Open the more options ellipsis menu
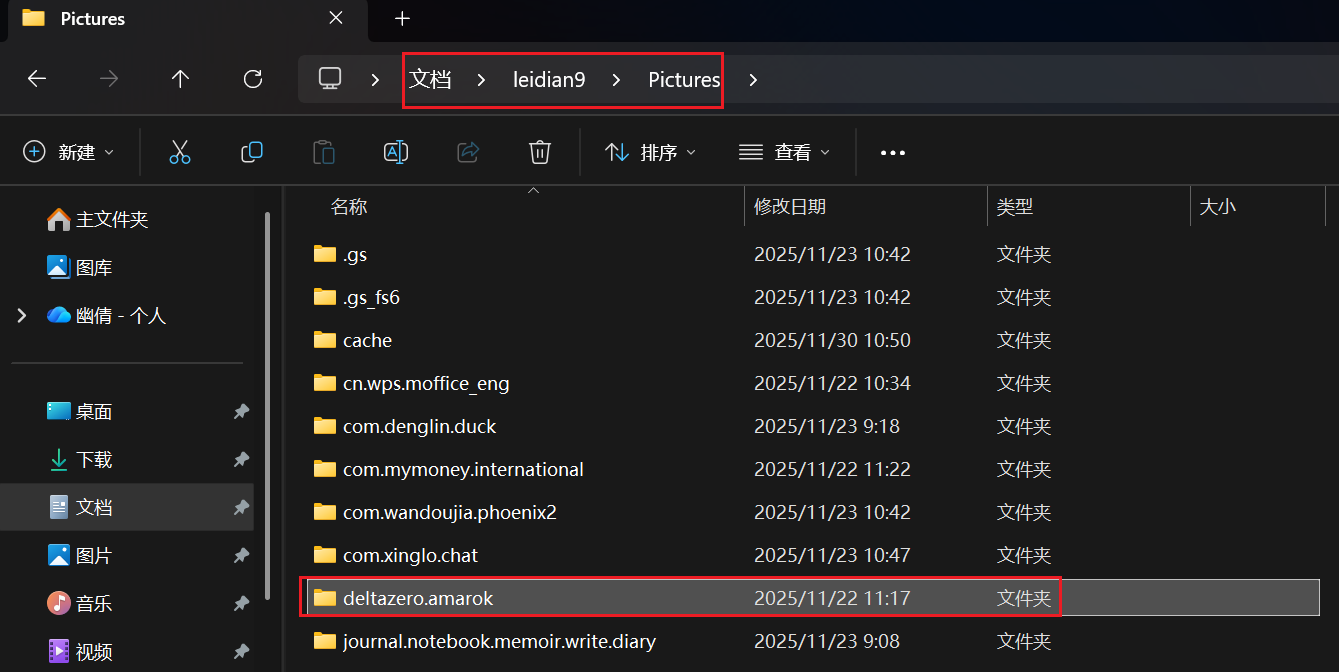 point(892,153)
